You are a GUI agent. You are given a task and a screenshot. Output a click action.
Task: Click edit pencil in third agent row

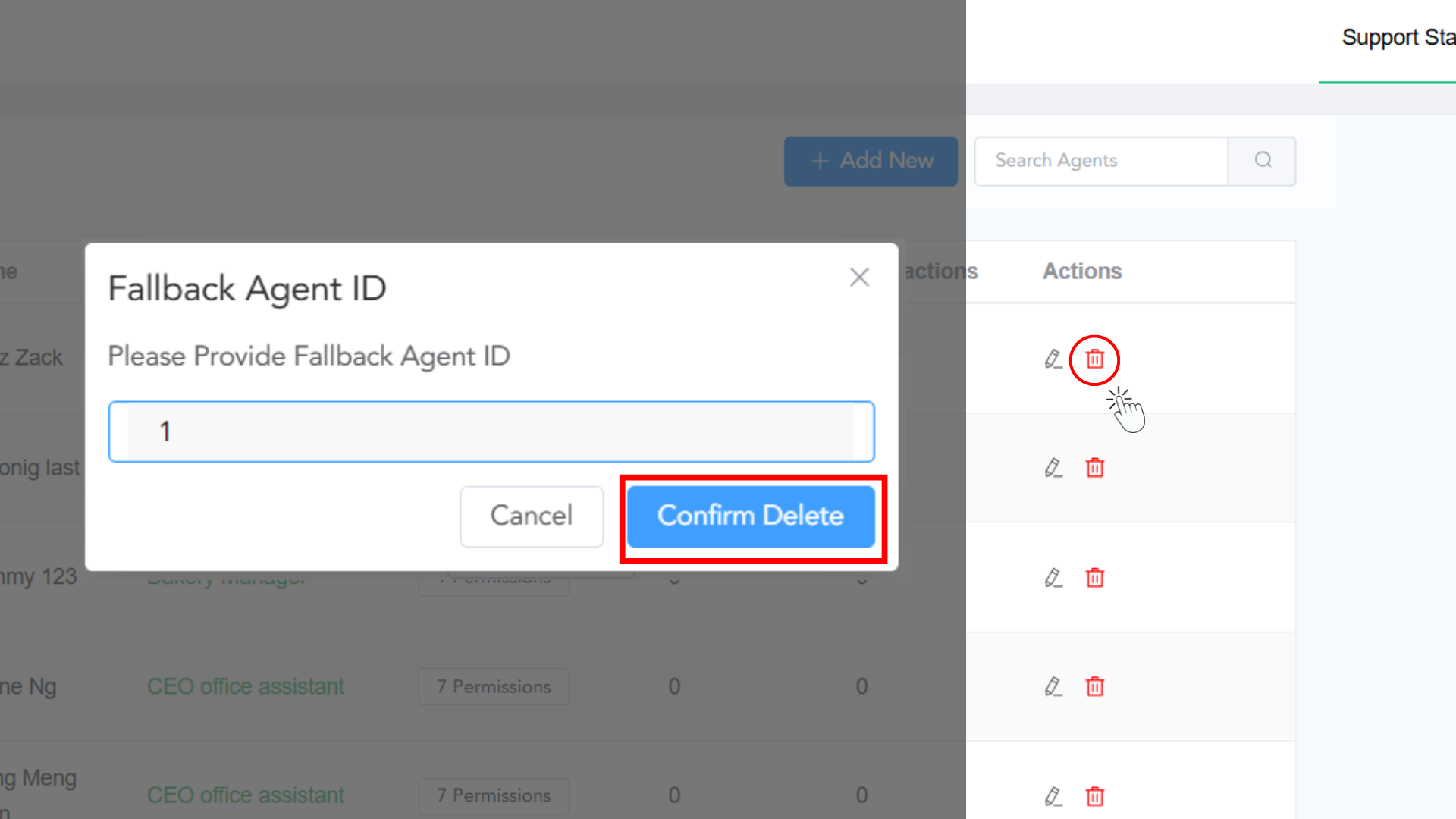pyautogui.click(x=1053, y=578)
